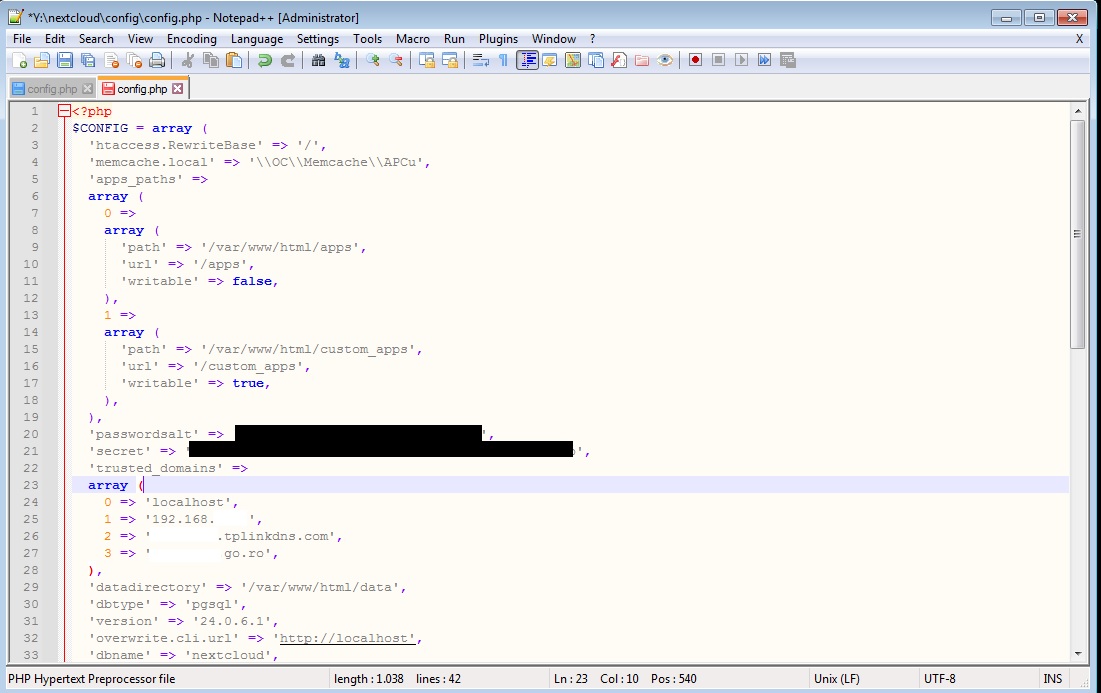Open the Tools menu

click(367, 39)
